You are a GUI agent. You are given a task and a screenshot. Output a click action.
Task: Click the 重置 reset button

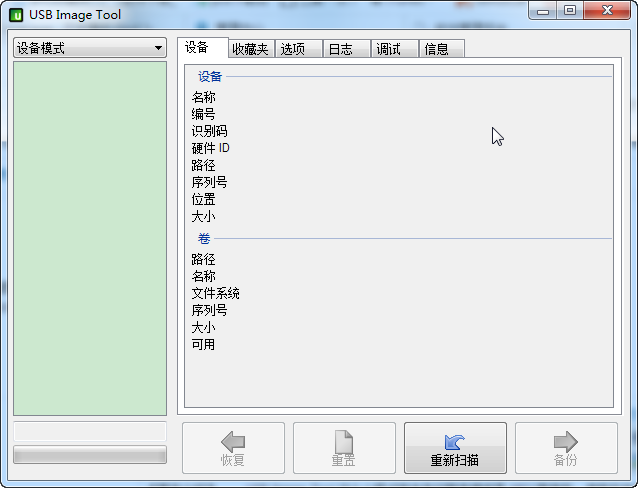click(344, 448)
